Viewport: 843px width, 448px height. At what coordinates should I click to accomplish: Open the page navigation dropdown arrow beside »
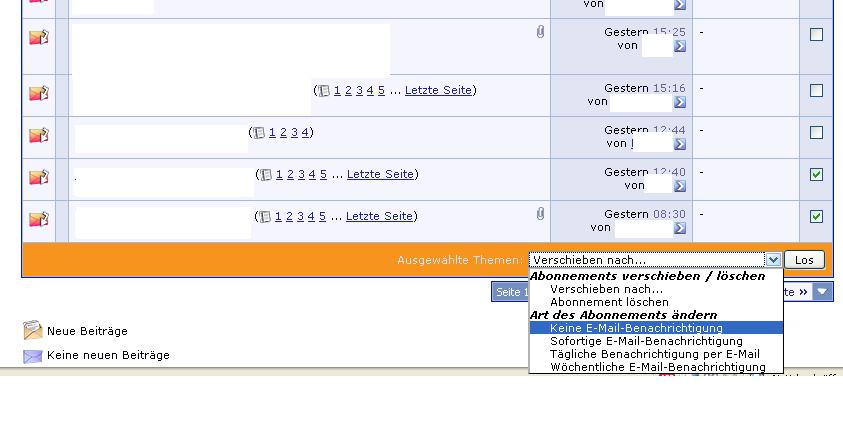[x=821, y=292]
